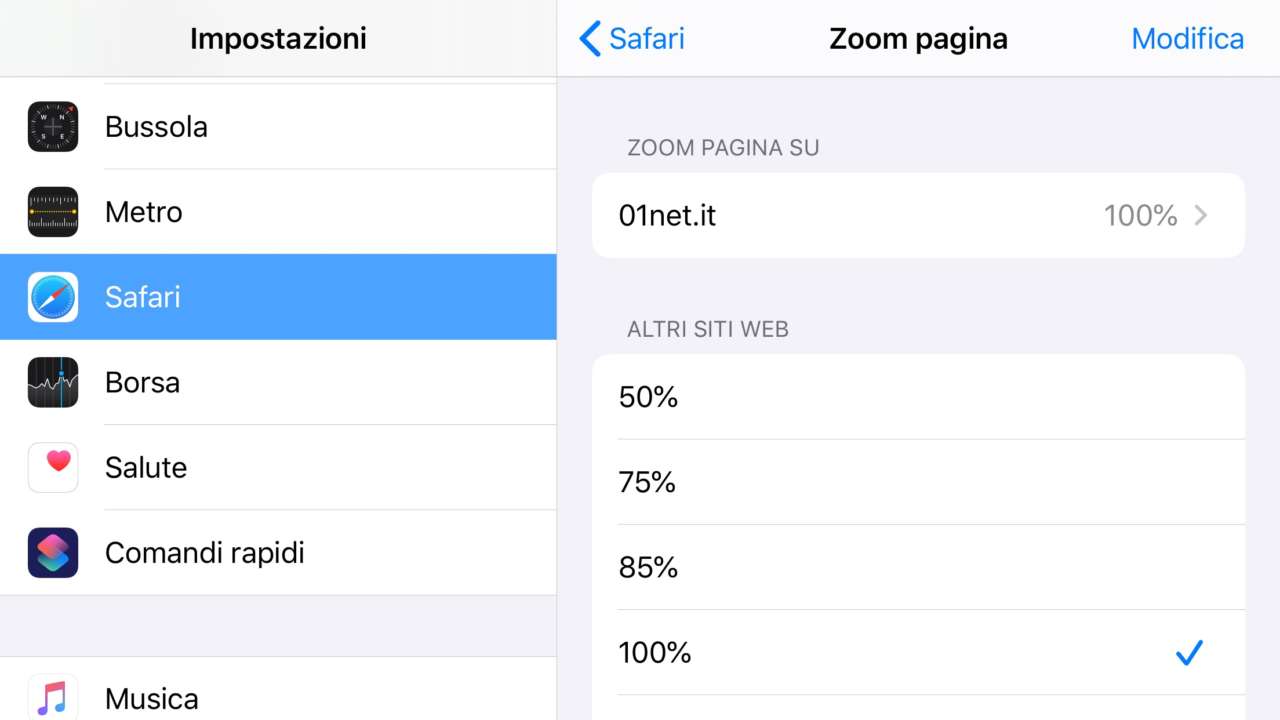1280x720 pixels.
Task: Tap the Comandi rapidi icon
Action: click(x=53, y=552)
